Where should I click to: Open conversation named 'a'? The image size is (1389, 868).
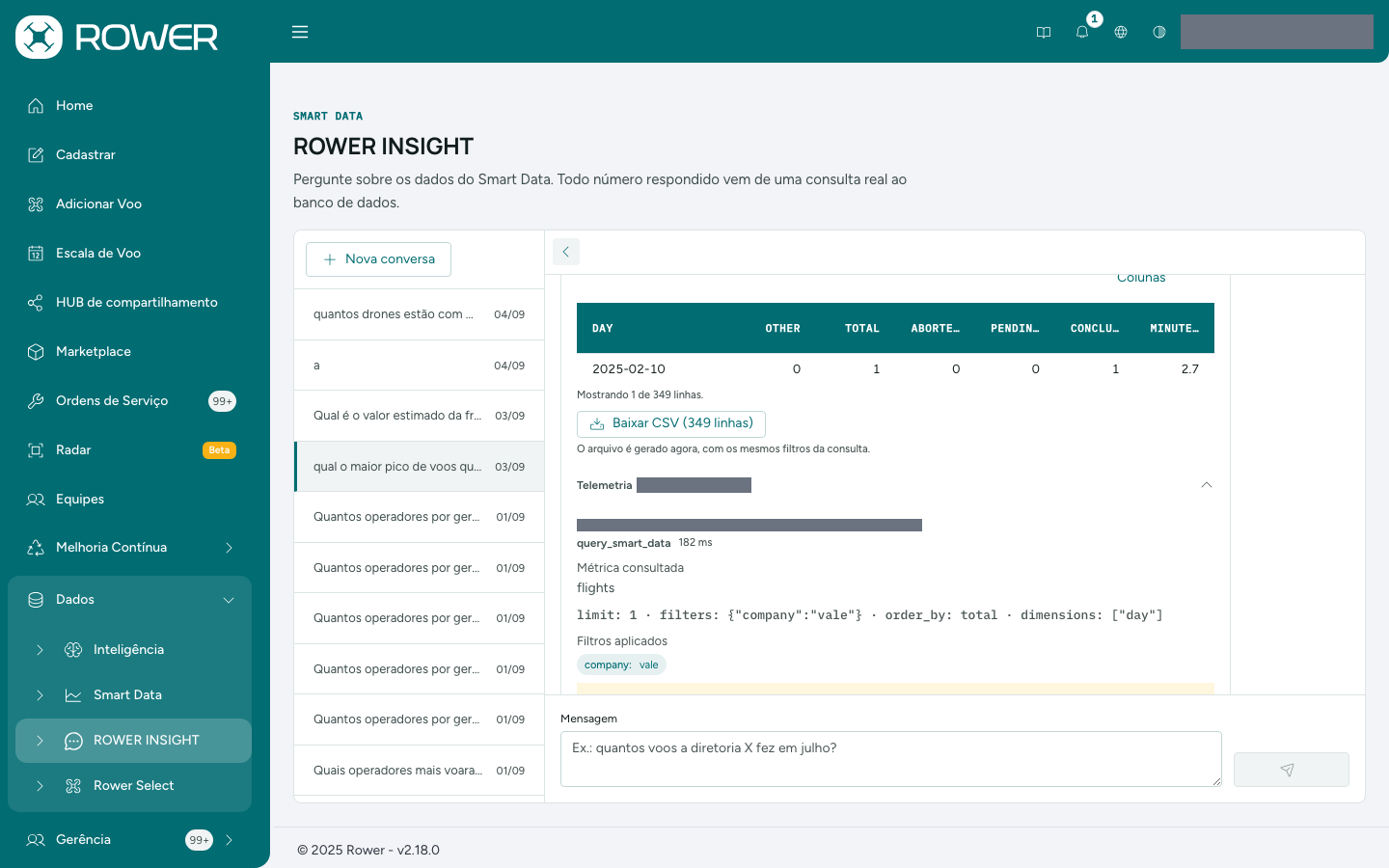420,366
